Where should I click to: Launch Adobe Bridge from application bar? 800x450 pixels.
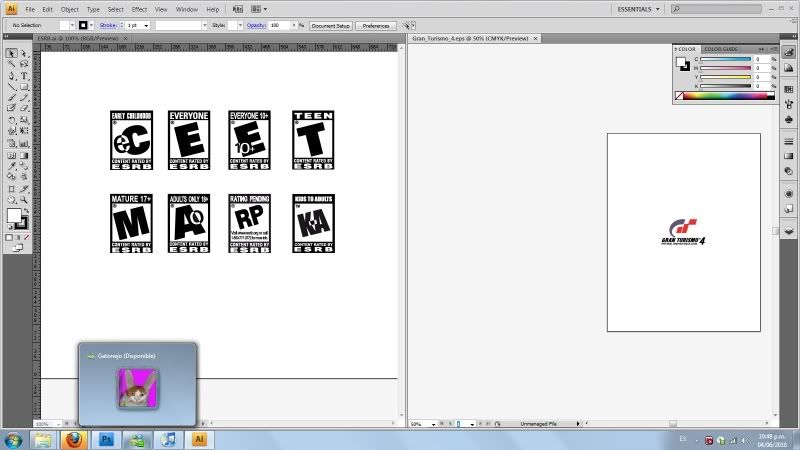pyautogui.click(x=238, y=9)
